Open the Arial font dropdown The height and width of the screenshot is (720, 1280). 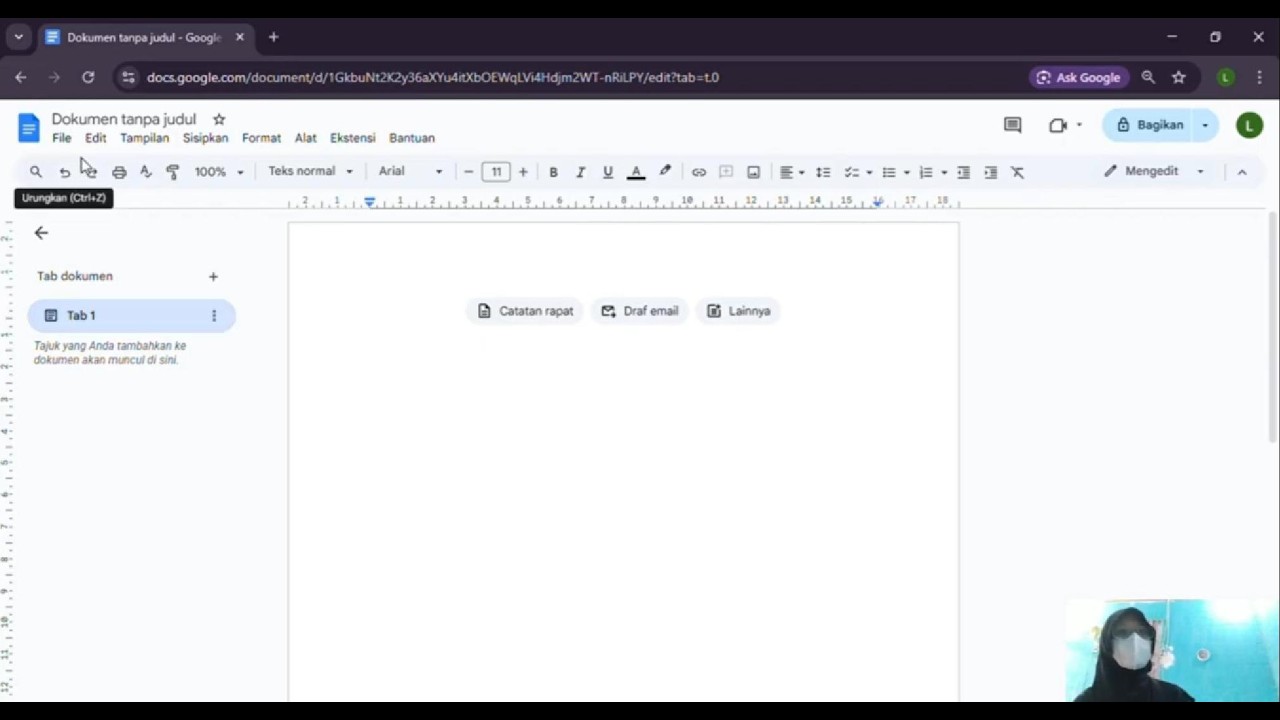point(410,171)
